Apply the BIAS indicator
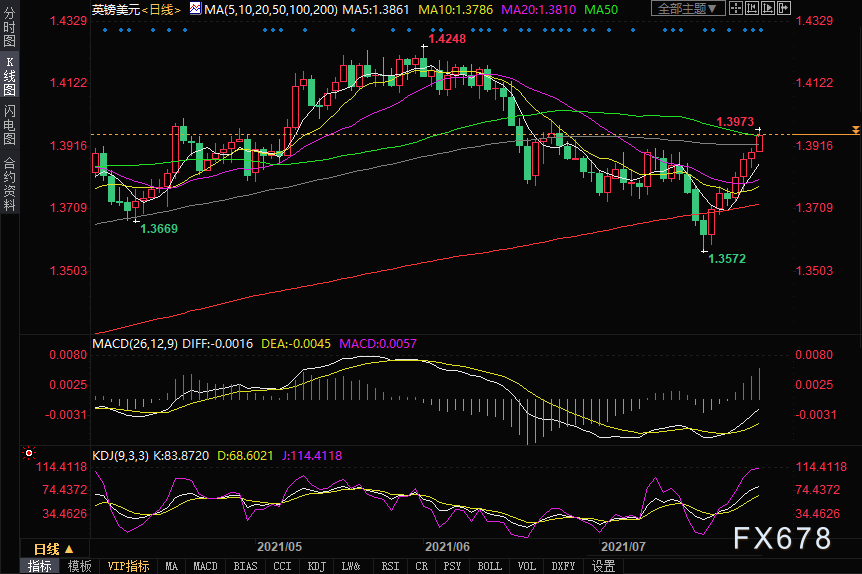This screenshot has height=574, width=862. point(245,566)
